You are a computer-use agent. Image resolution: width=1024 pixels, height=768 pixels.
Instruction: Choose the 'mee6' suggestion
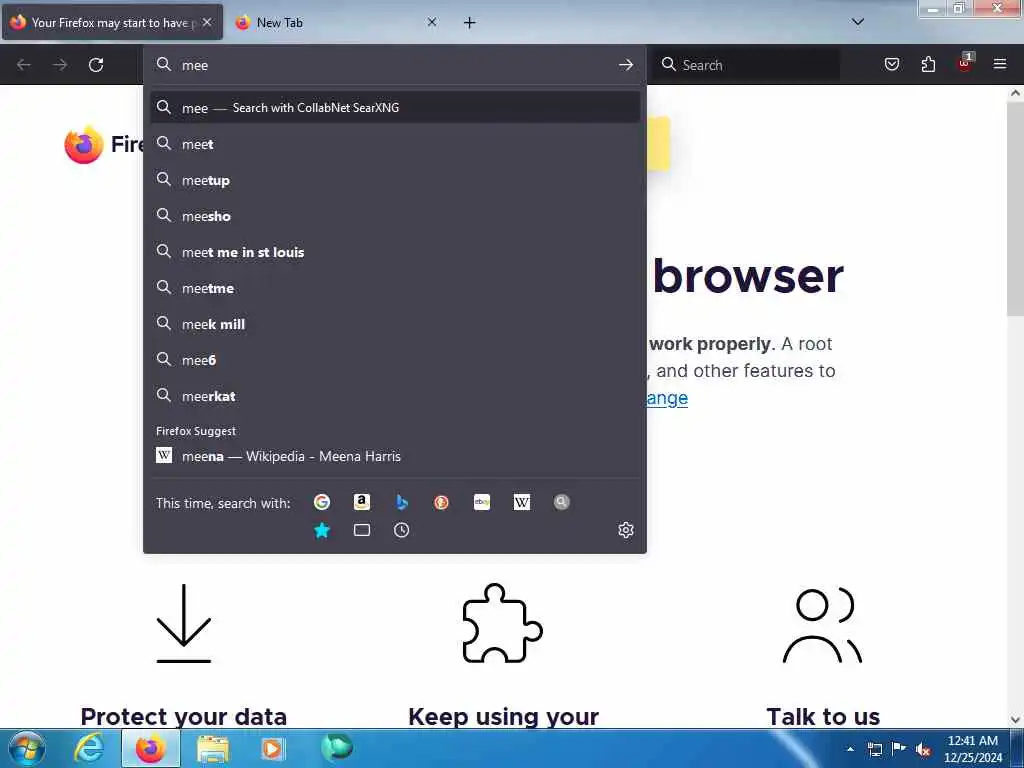point(394,360)
